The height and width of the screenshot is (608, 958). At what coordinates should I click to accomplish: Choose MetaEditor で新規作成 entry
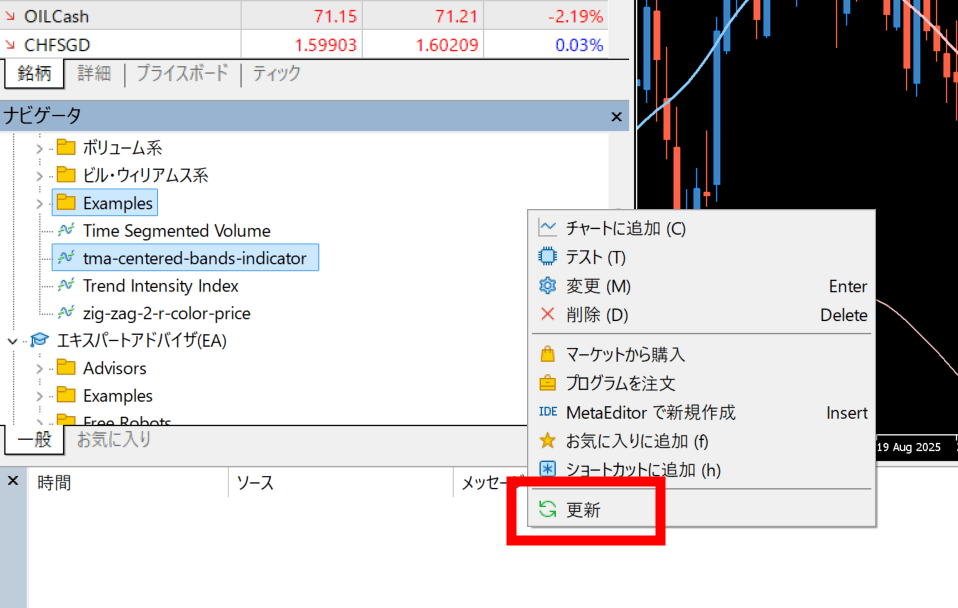tap(703, 412)
